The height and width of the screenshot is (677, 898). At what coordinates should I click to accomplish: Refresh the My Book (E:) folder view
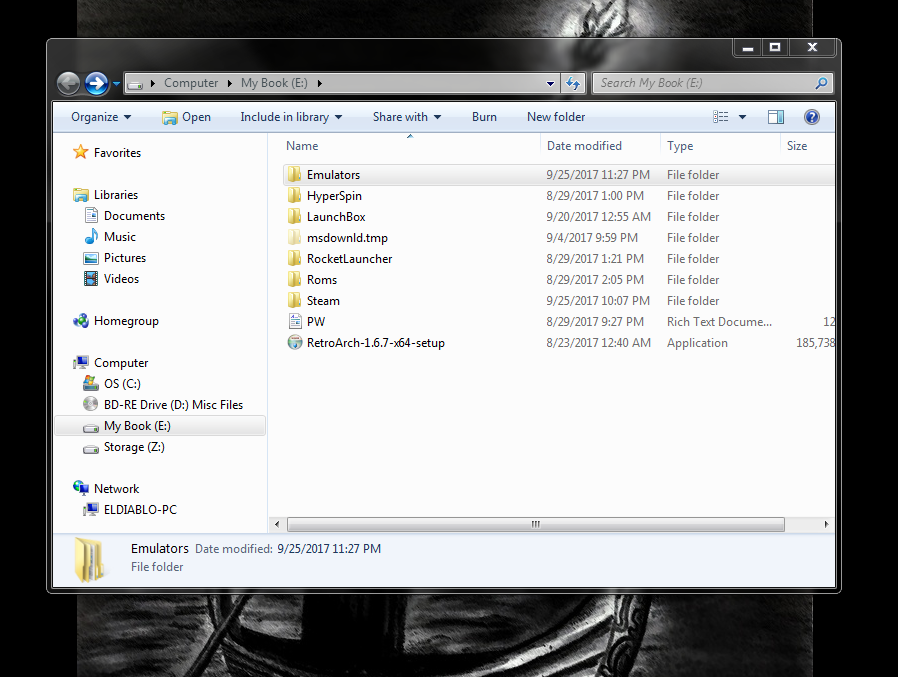tap(573, 84)
